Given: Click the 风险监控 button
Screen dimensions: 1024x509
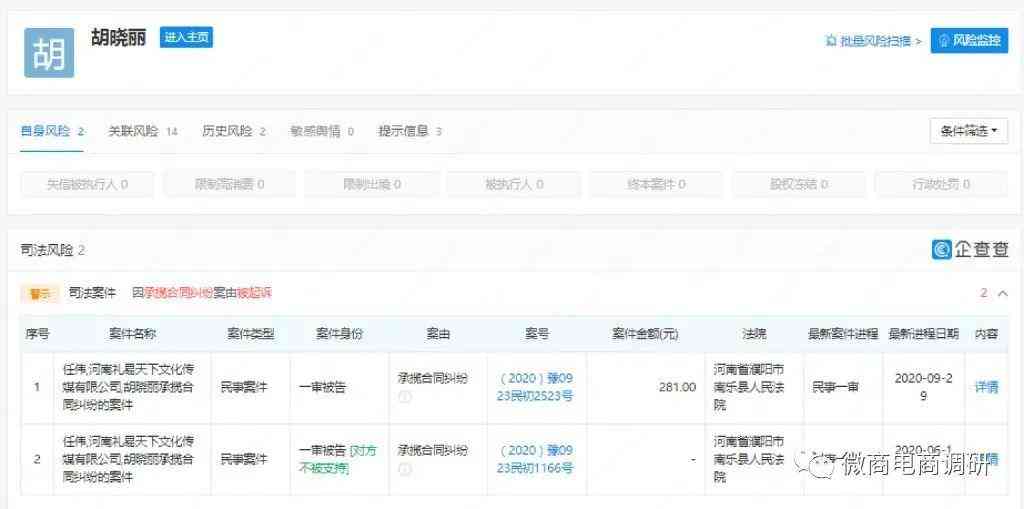Looking at the screenshot, I should coord(969,41).
